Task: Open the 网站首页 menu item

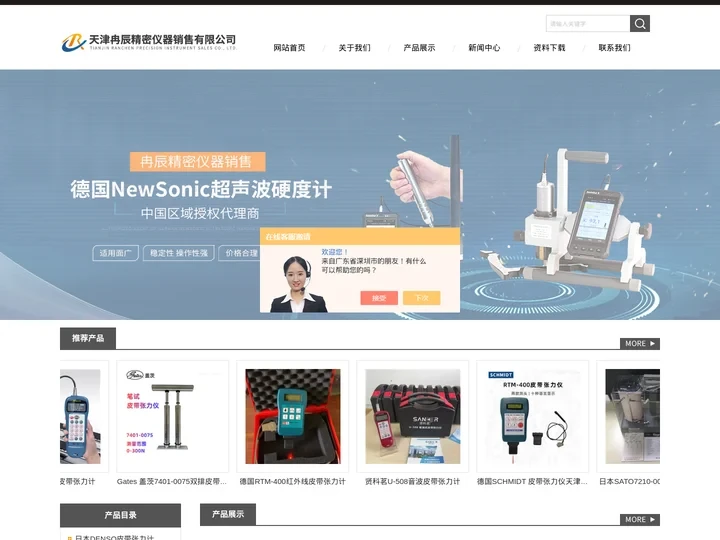Action: tap(289, 48)
